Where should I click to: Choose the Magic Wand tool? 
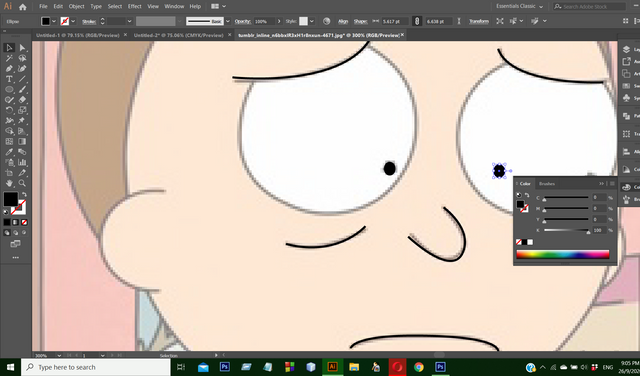tap(9, 58)
